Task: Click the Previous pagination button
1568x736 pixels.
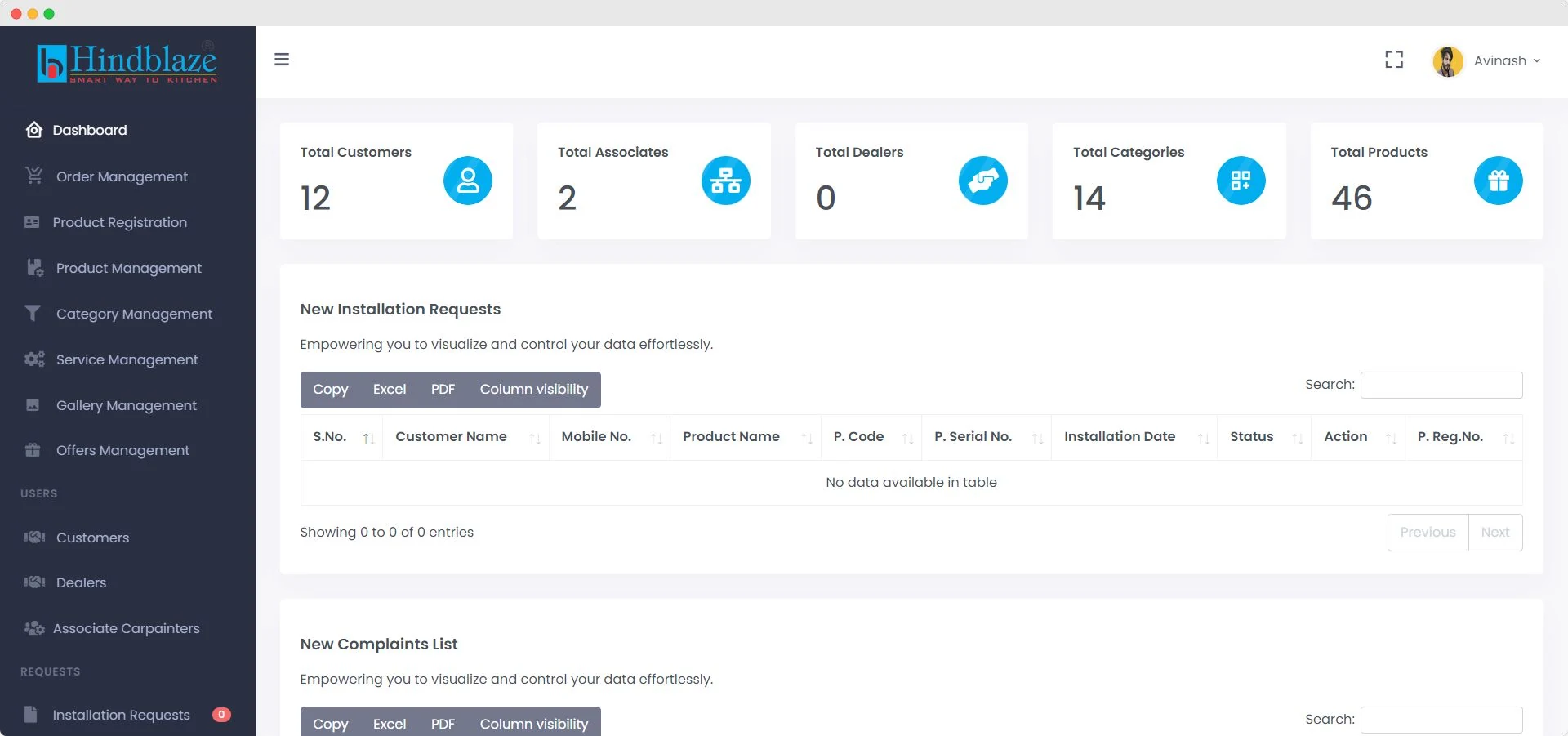Action: point(1428,533)
